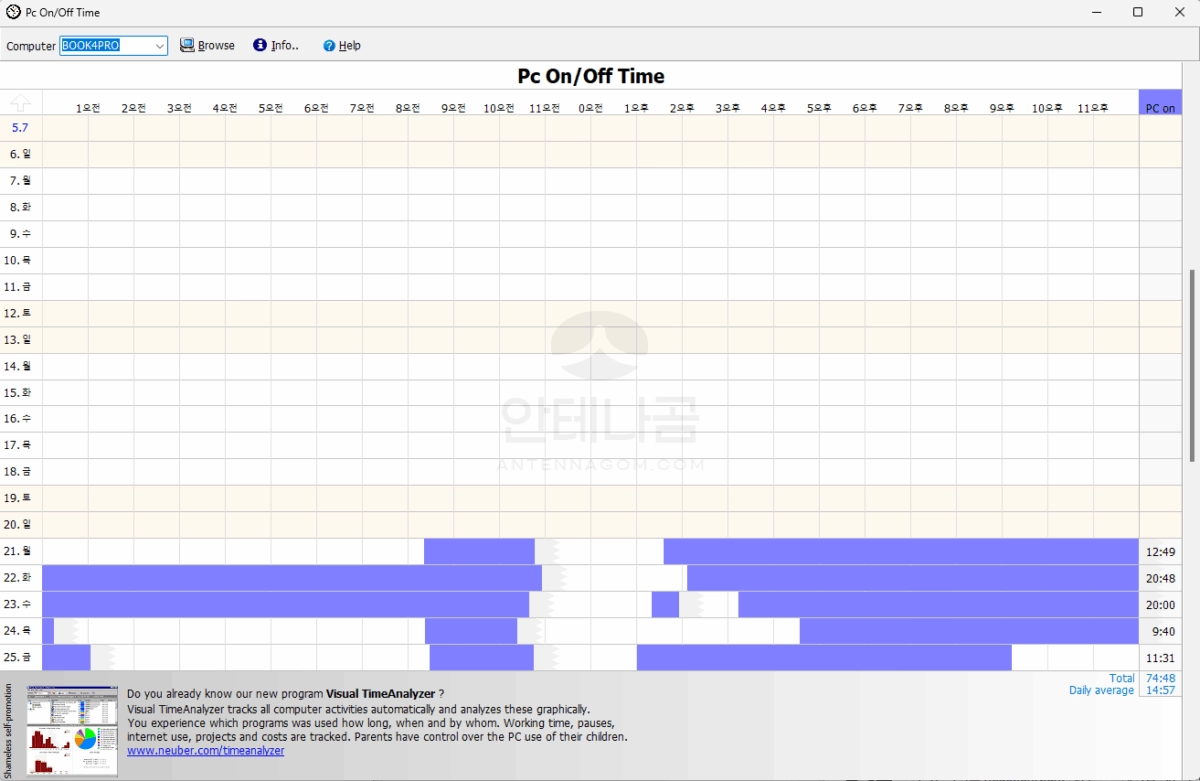1200x781 pixels.
Task: Click the '5오후' hour column label
Action: [x=819, y=108]
